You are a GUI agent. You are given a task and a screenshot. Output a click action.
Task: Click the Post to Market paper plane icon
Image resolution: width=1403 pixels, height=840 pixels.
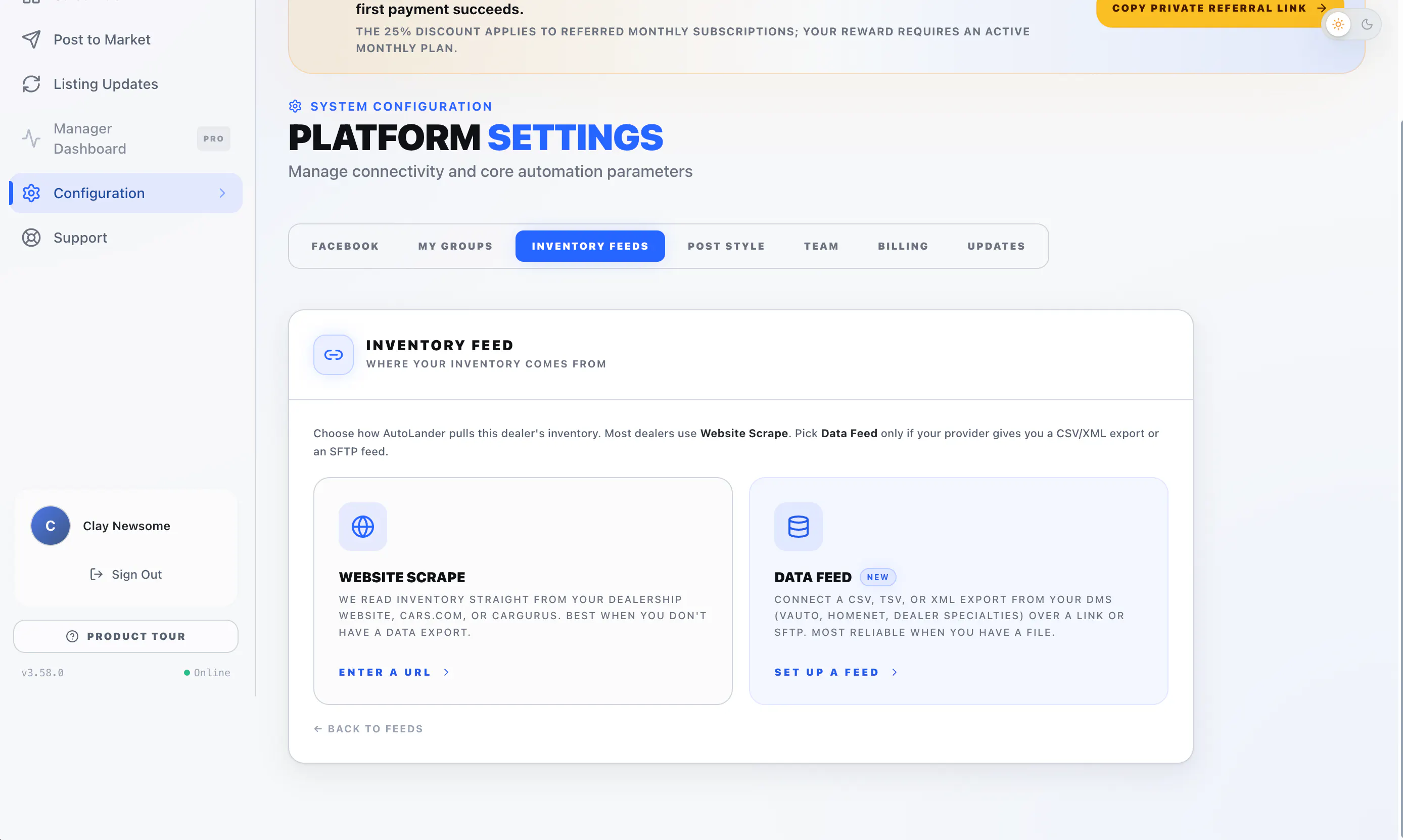point(31,39)
